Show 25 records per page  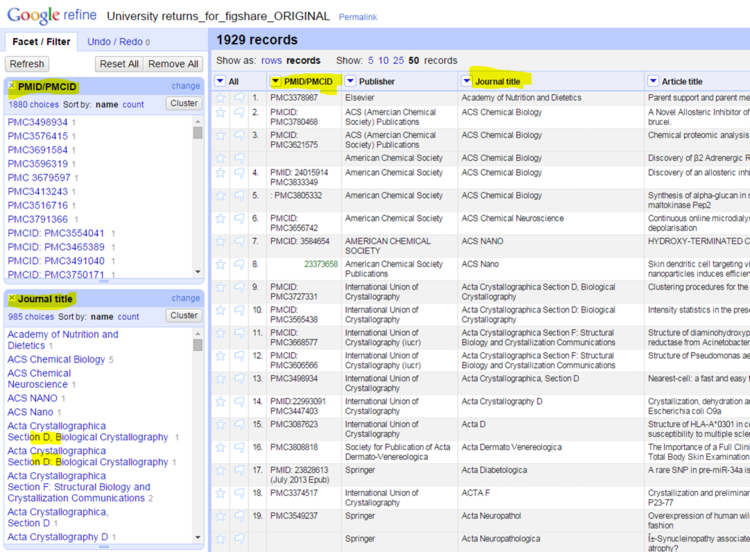pyautogui.click(x=398, y=61)
